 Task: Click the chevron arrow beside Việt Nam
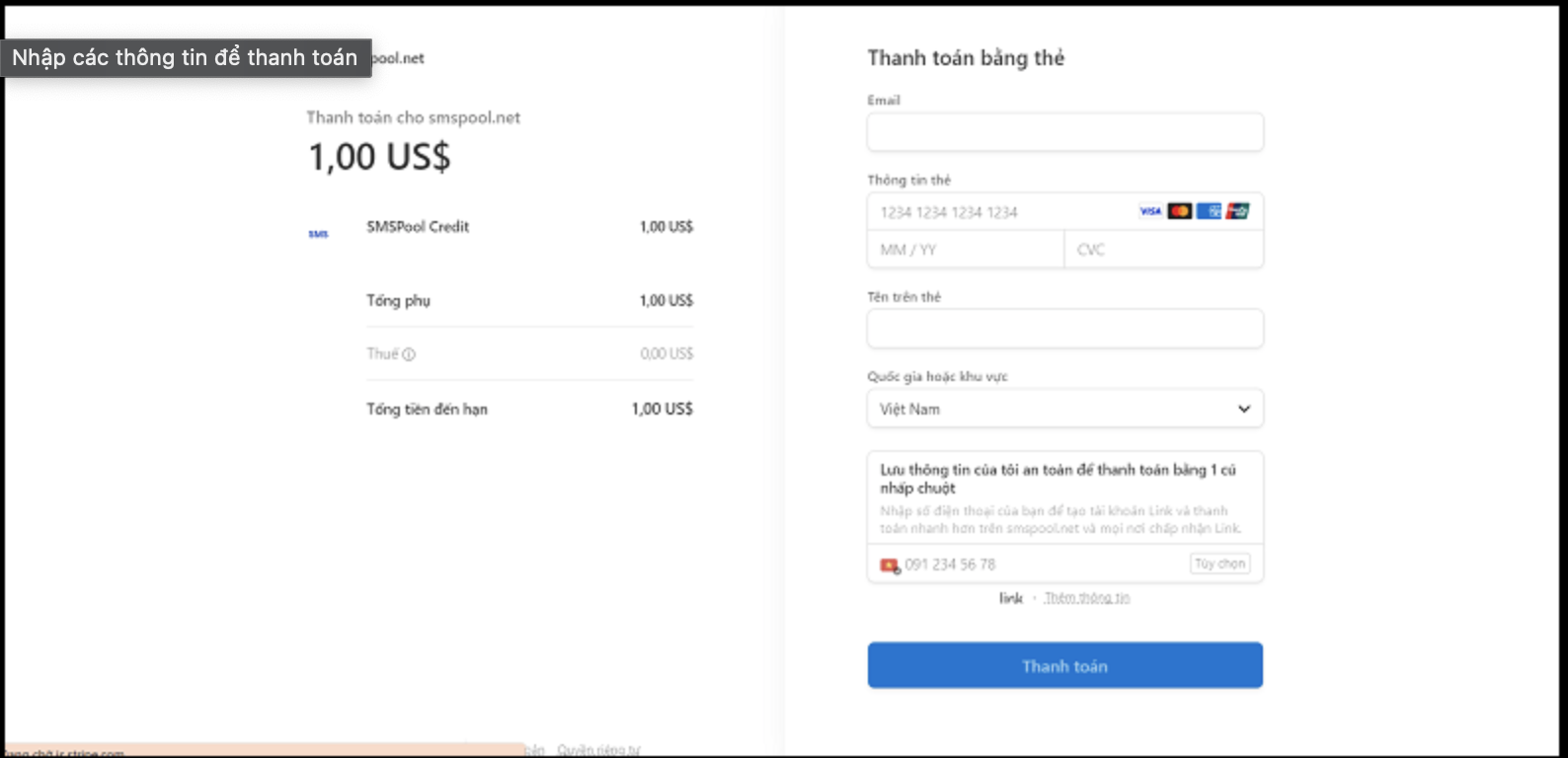[x=1244, y=409]
